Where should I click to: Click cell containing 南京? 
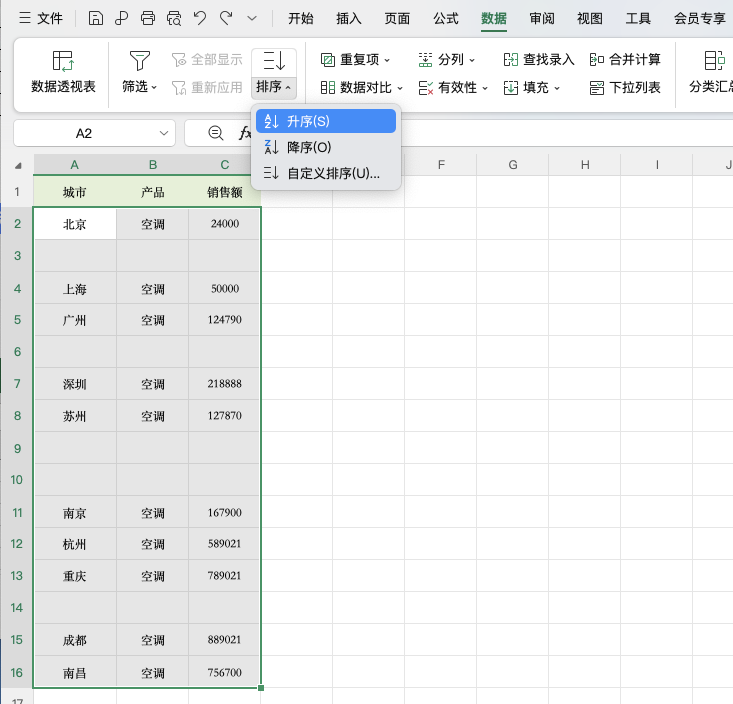click(x=75, y=512)
